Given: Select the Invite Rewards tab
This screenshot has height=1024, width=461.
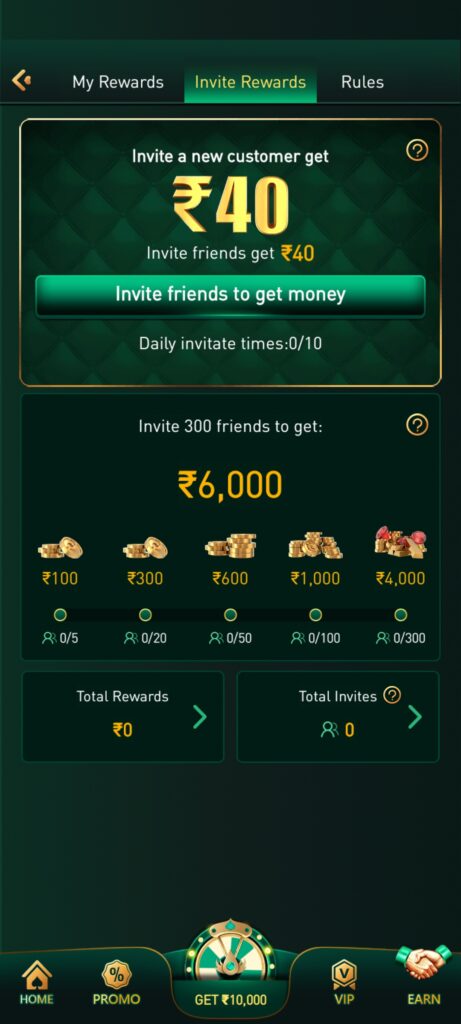Looking at the screenshot, I should 250,82.
